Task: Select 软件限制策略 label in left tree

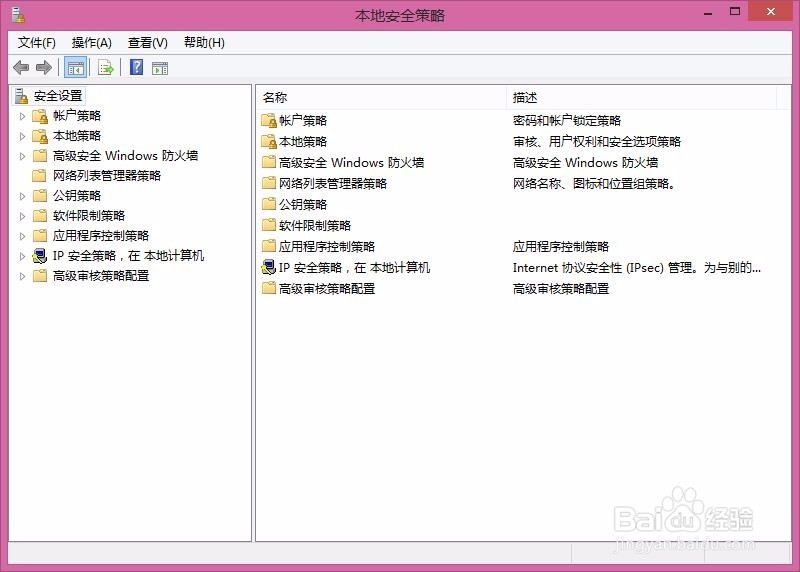Action: [89, 215]
